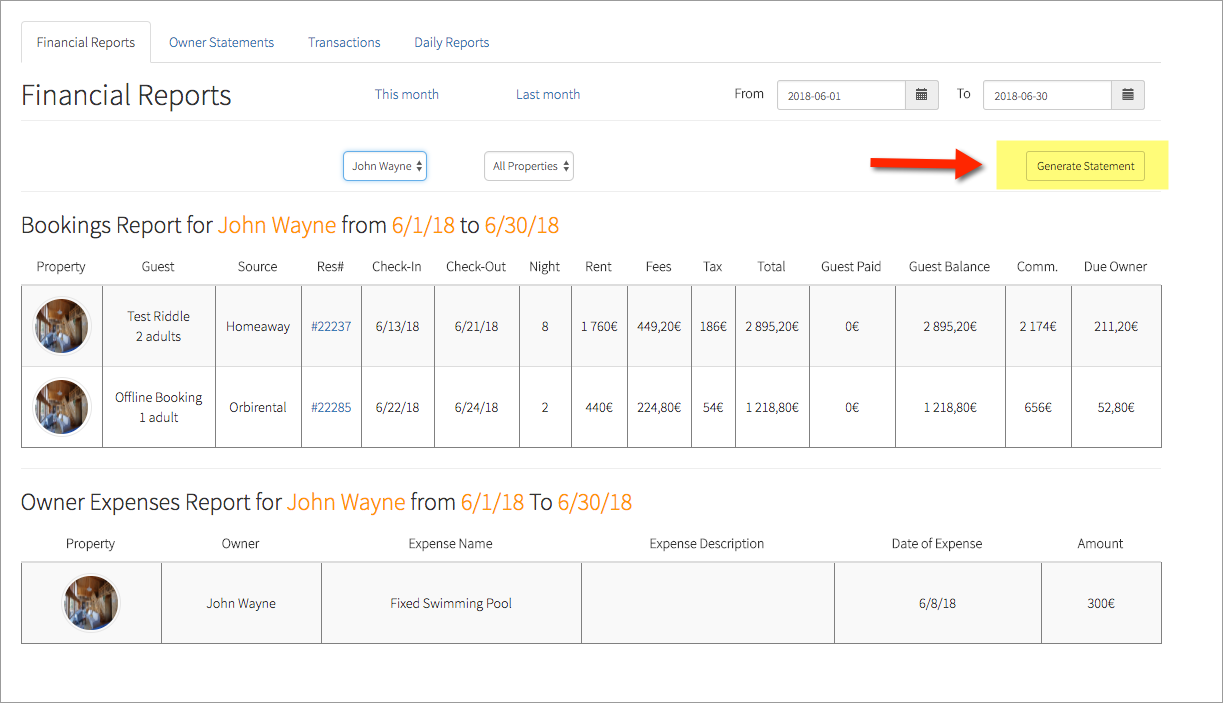The width and height of the screenshot is (1223, 703).
Task: Switch to the Owner Statements tab
Action: click(221, 42)
